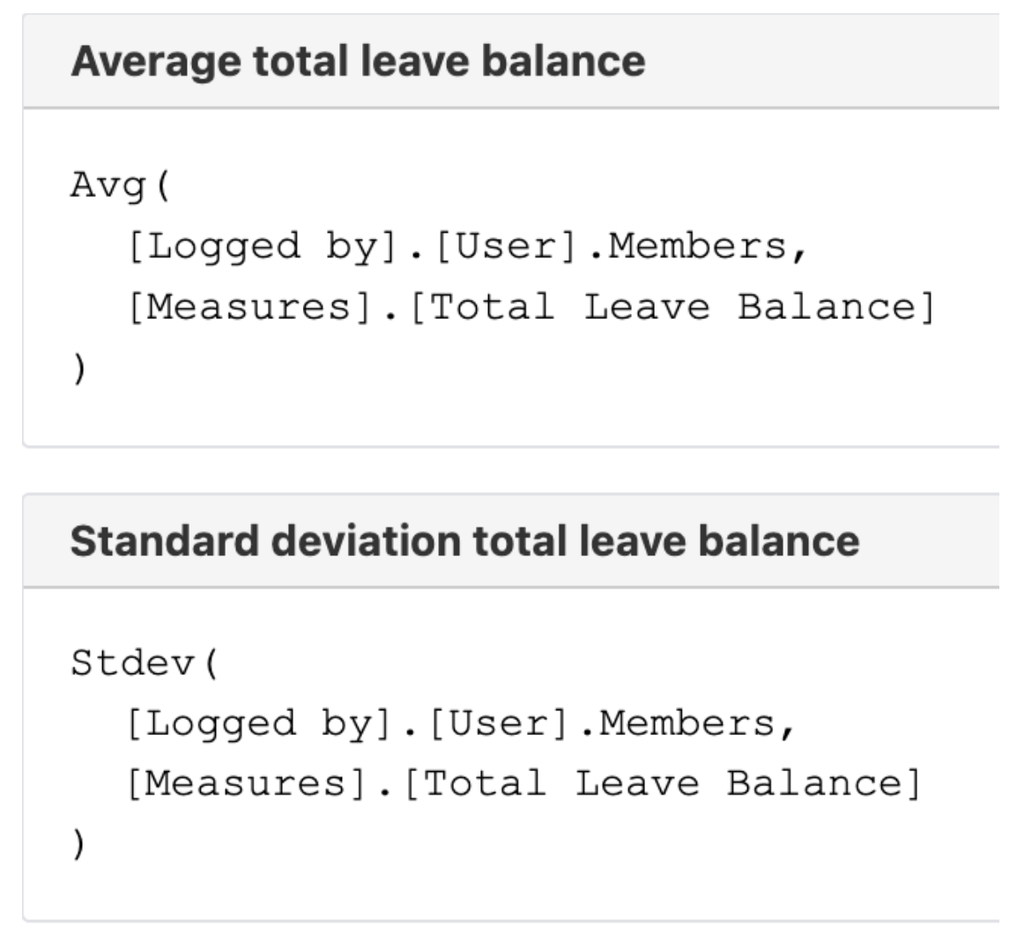Click the word "Standard" in the second heading
Viewport: 1024px width, 943px height.
165,541
